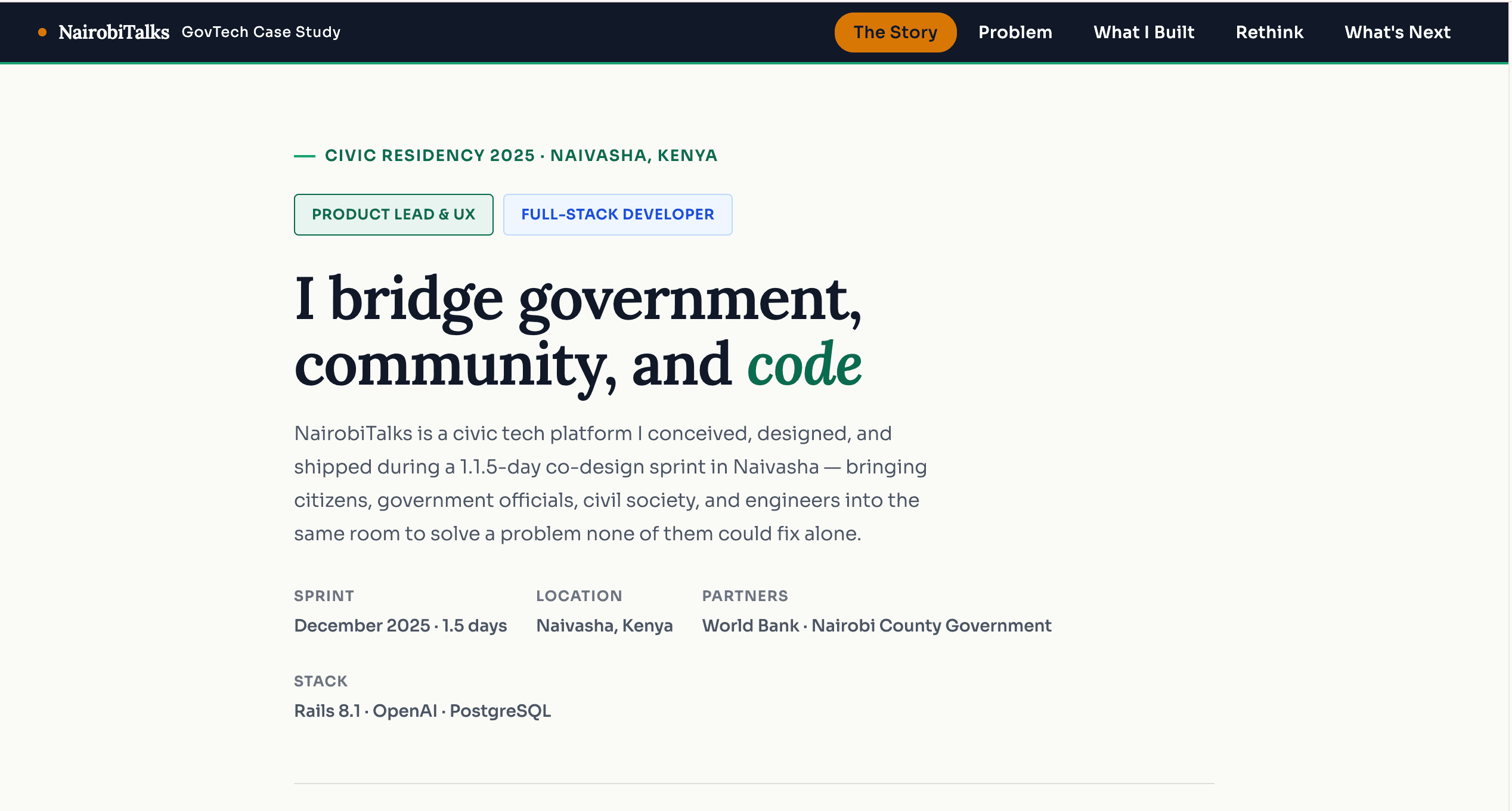This screenshot has width=1512, height=811.
Task: Click the orange dot beside NairobiTalks
Action: [42, 32]
